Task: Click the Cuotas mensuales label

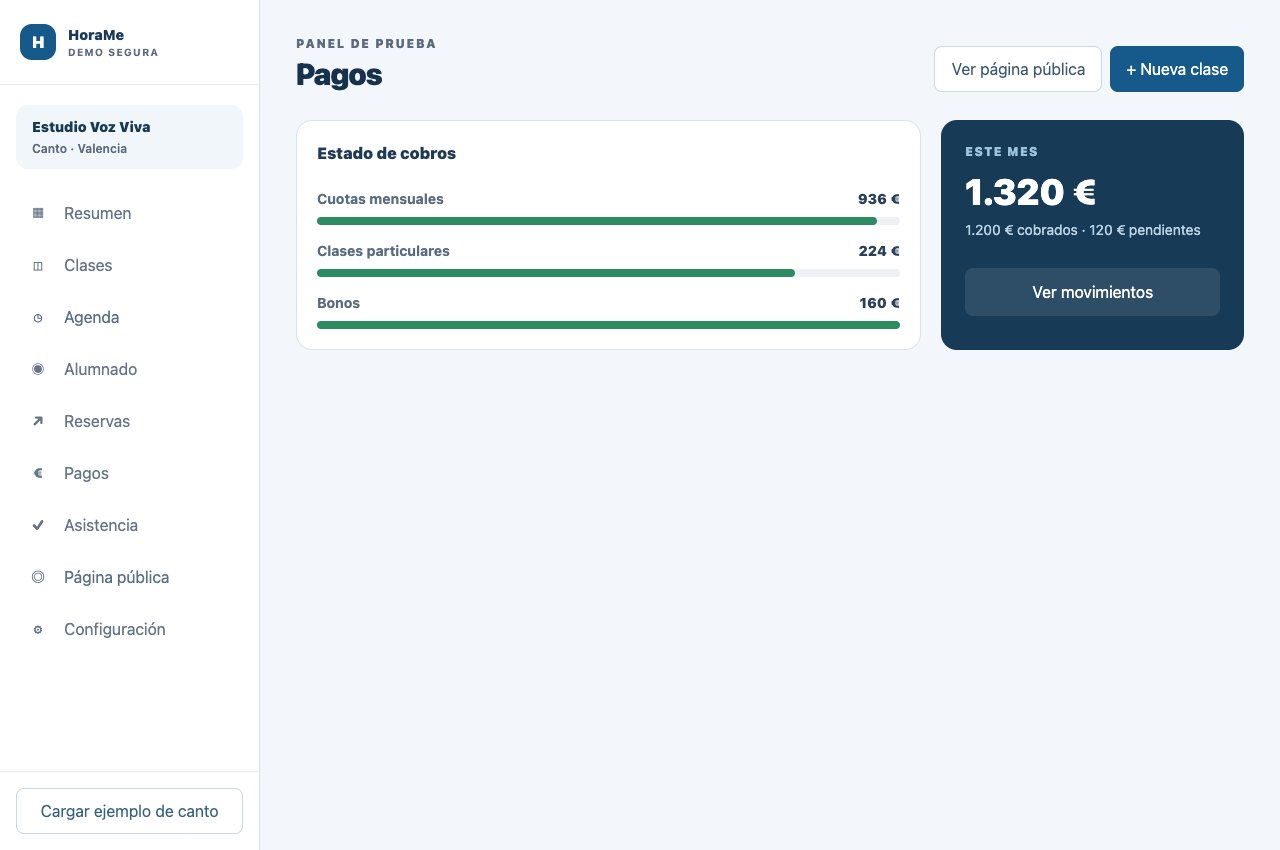Action: (380, 199)
